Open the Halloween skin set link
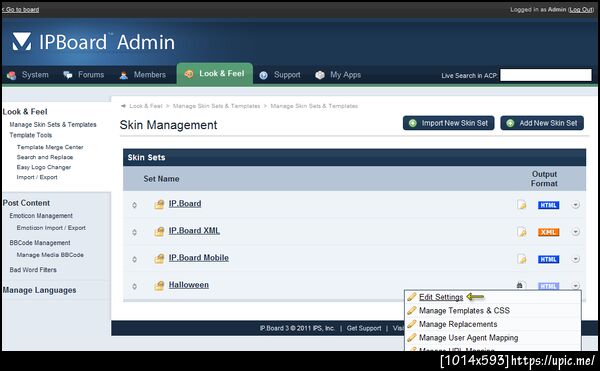 coord(189,285)
